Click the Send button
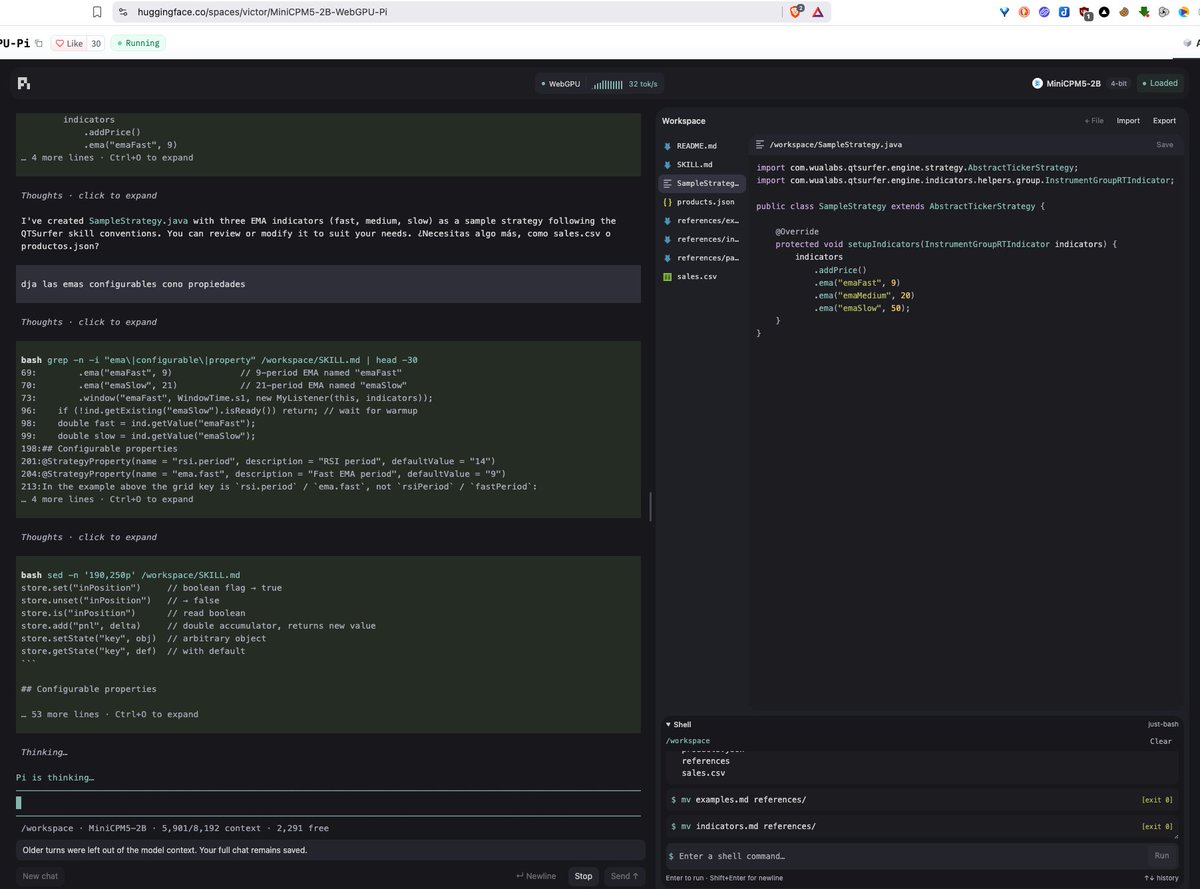 624,876
